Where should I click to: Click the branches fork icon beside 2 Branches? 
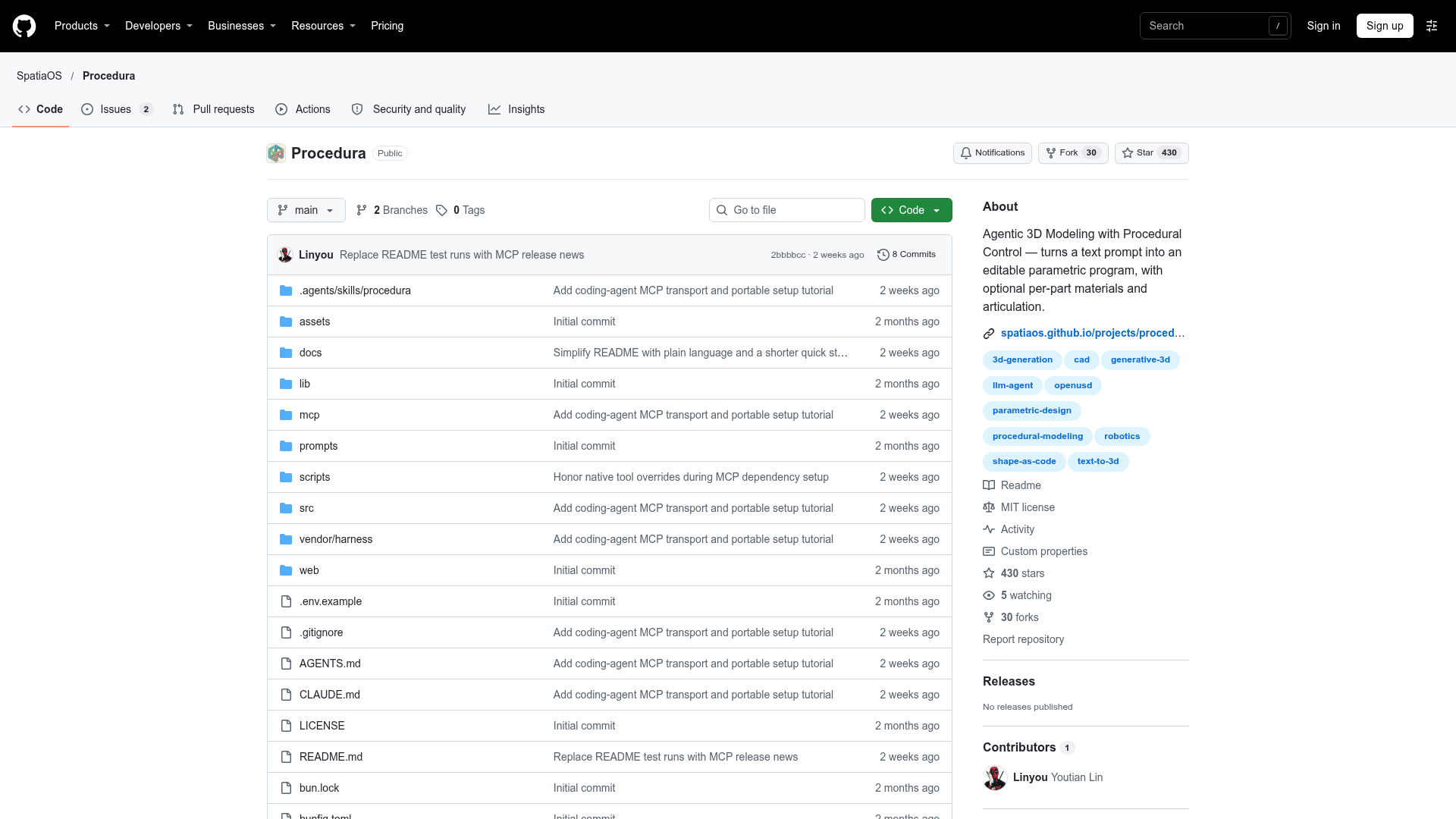click(x=362, y=210)
